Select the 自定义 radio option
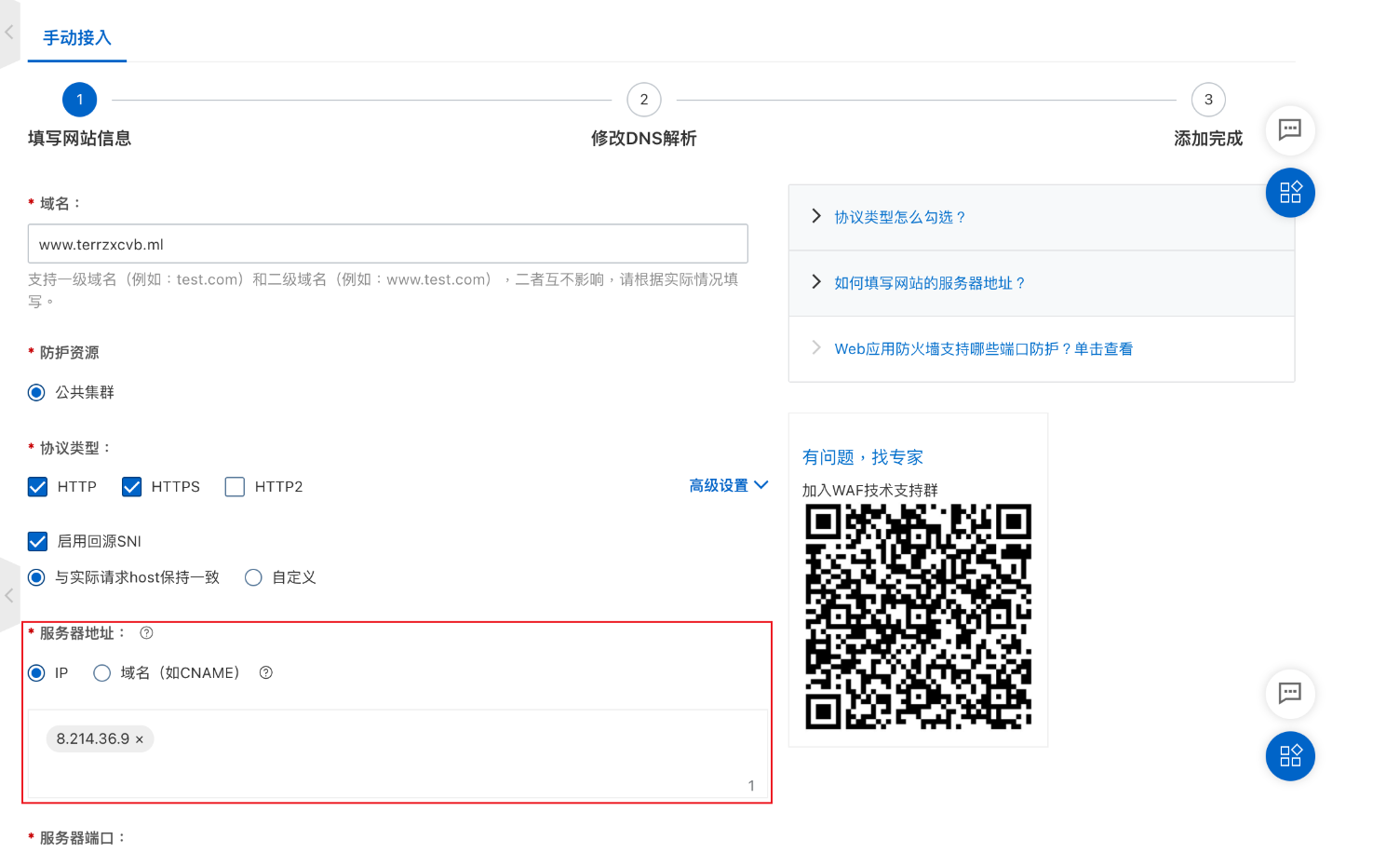This screenshot has width=1400, height=853. [253, 577]
